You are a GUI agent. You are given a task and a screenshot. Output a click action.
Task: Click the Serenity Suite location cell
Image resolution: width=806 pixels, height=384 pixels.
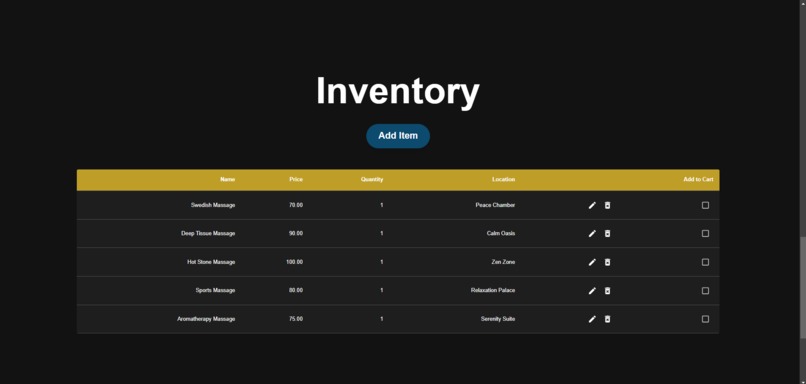click(x=498, y=319)
